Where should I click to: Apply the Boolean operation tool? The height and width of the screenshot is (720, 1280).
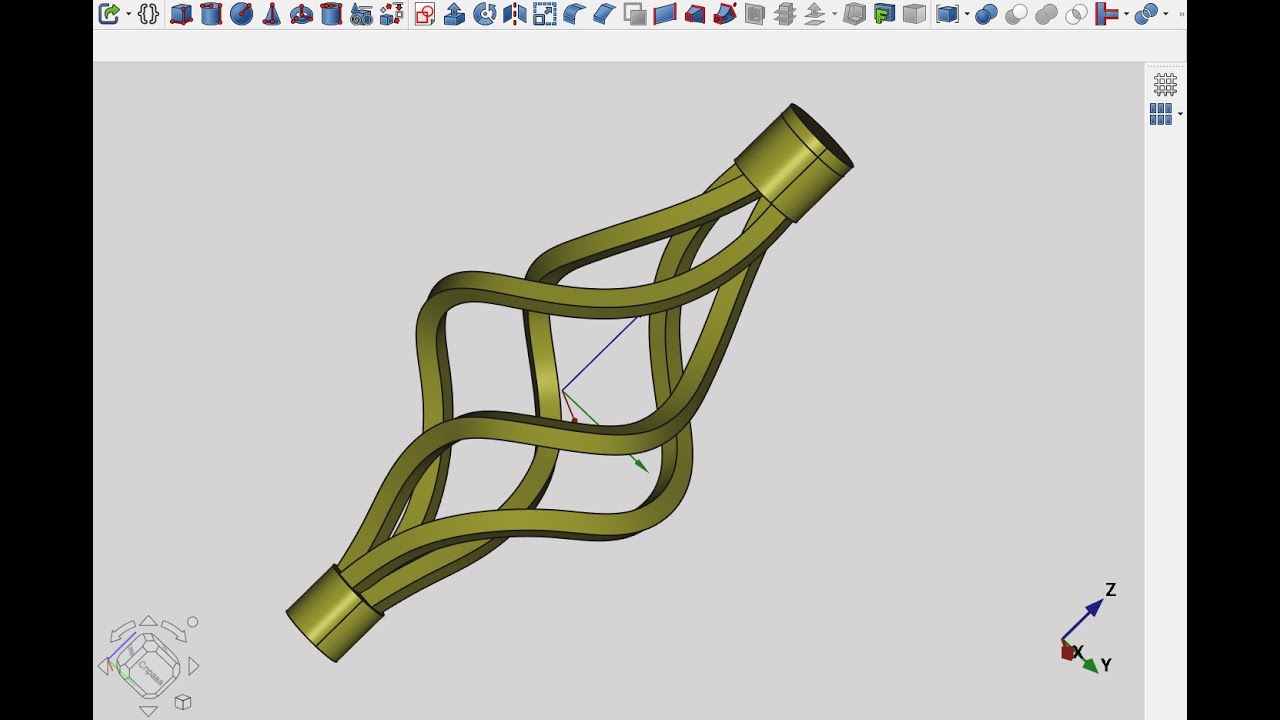tap(986, 14)
